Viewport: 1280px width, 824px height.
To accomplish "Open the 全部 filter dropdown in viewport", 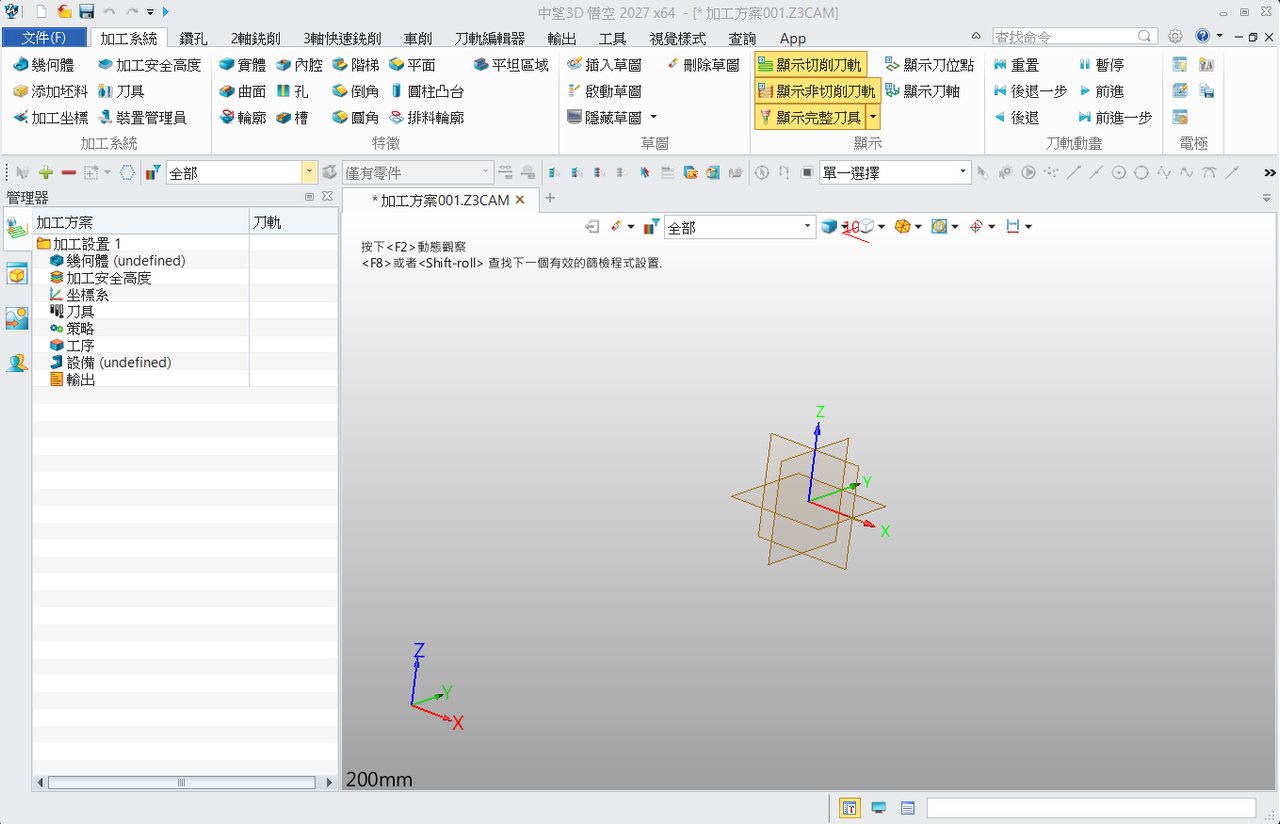I will pos(740,228).
